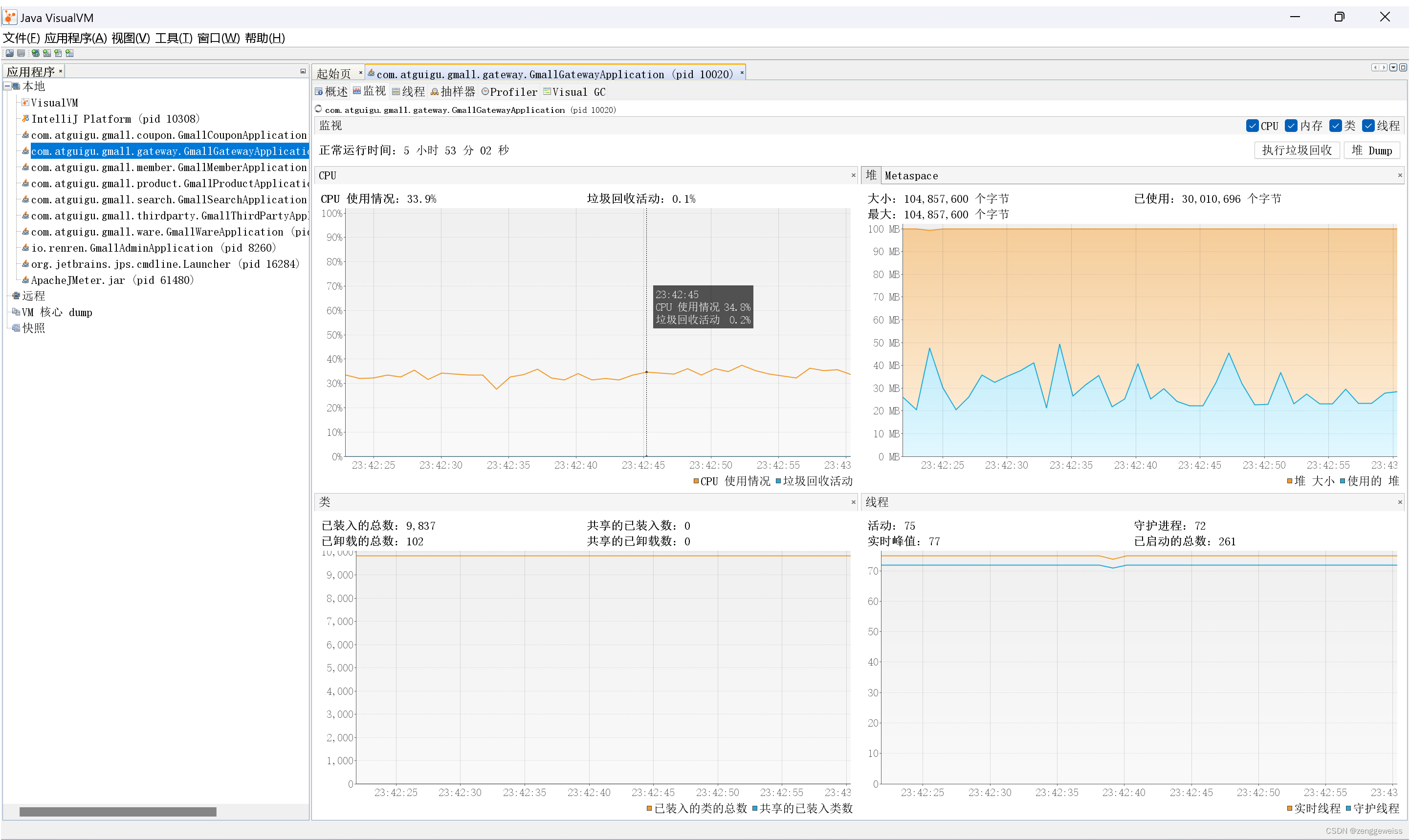The height and width of the screenshot is (840, 1410).
Task: Click Add VM Coredump toolbar icon
Action: tap(58, 53)
